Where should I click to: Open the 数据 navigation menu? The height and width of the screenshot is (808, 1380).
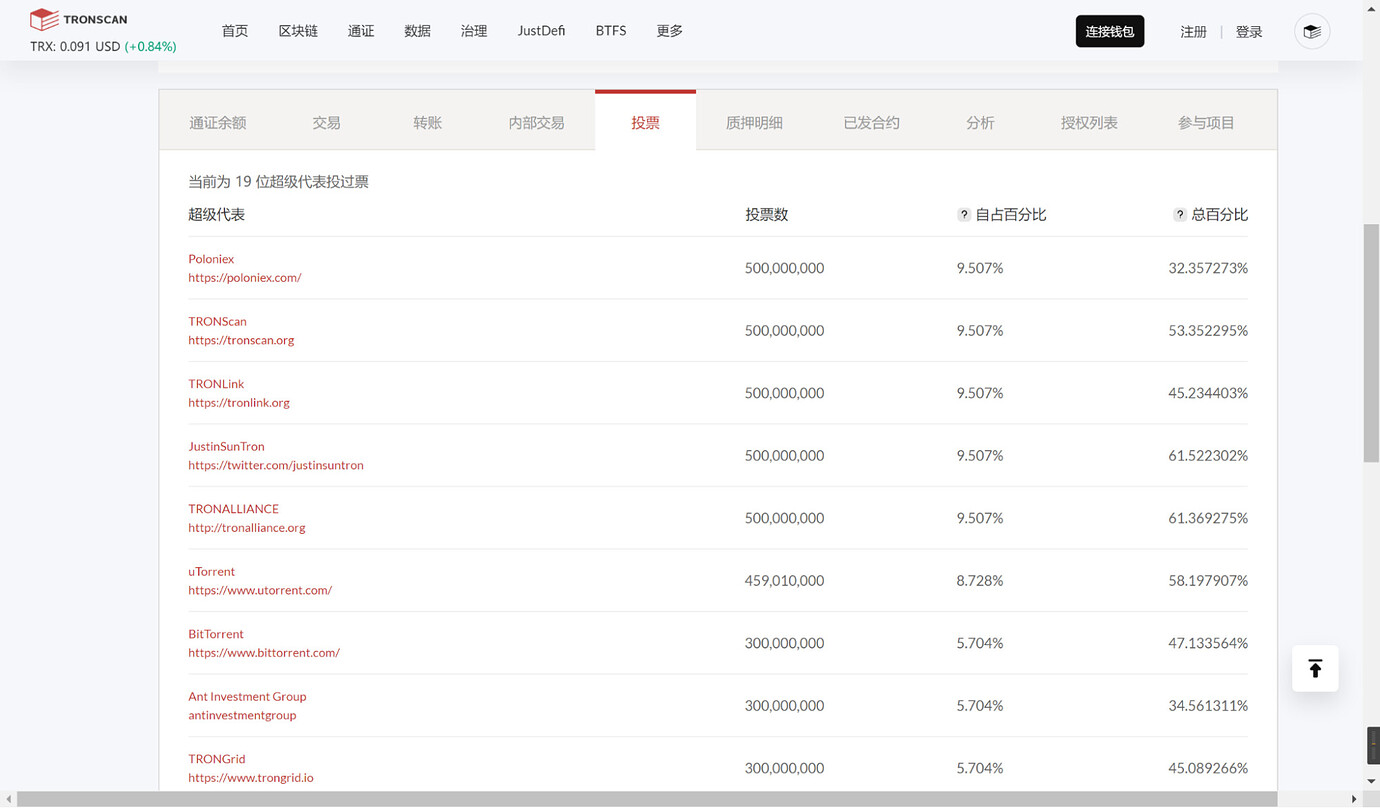click(x=417, y=30)
